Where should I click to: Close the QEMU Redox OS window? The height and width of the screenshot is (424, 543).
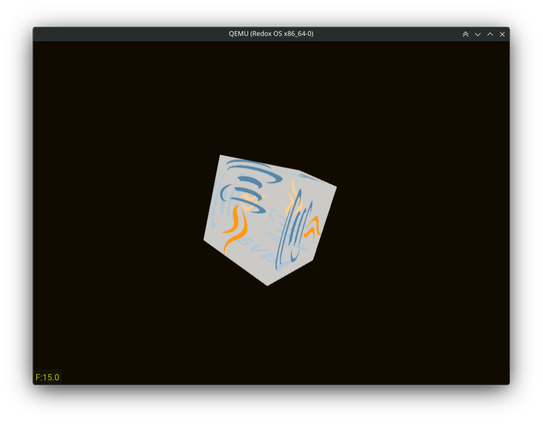pos(502,34)
